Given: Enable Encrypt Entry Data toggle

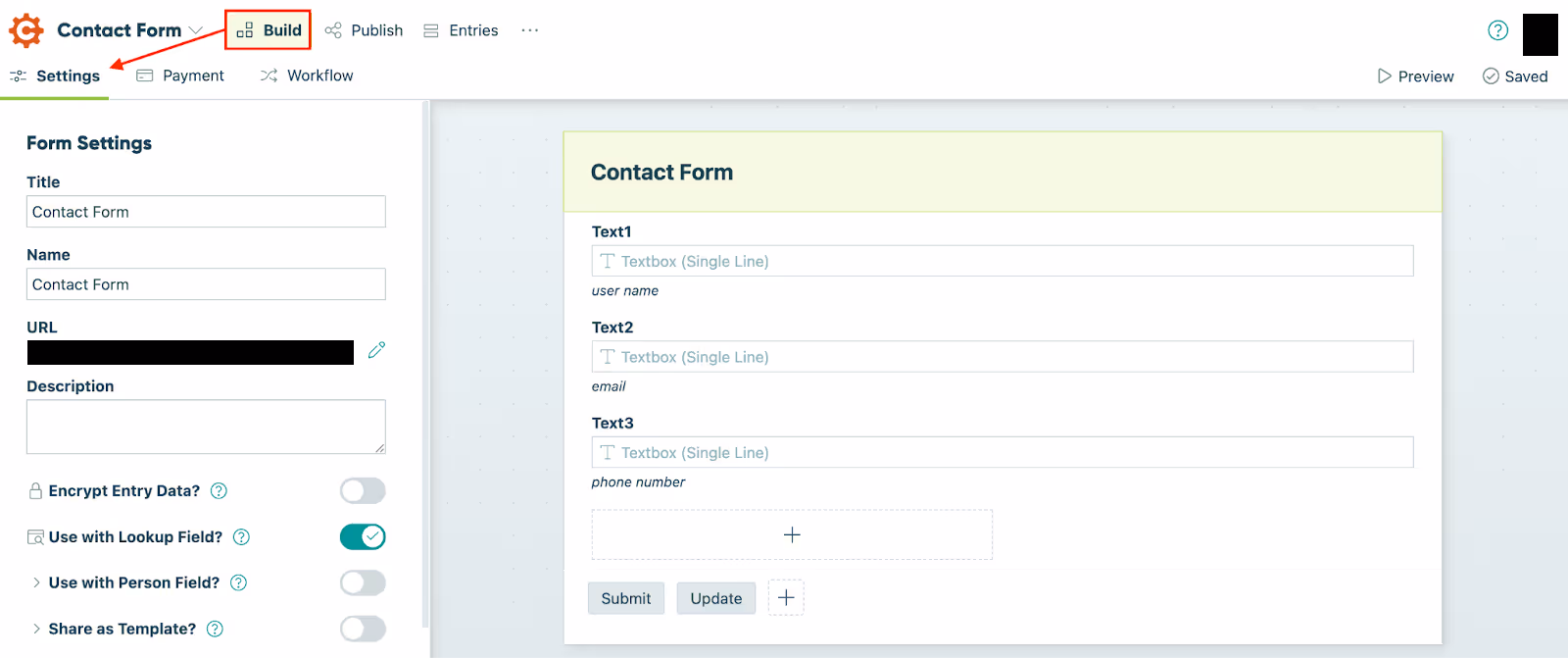Looking at the screenshot, I should click(x=363, y=490).
